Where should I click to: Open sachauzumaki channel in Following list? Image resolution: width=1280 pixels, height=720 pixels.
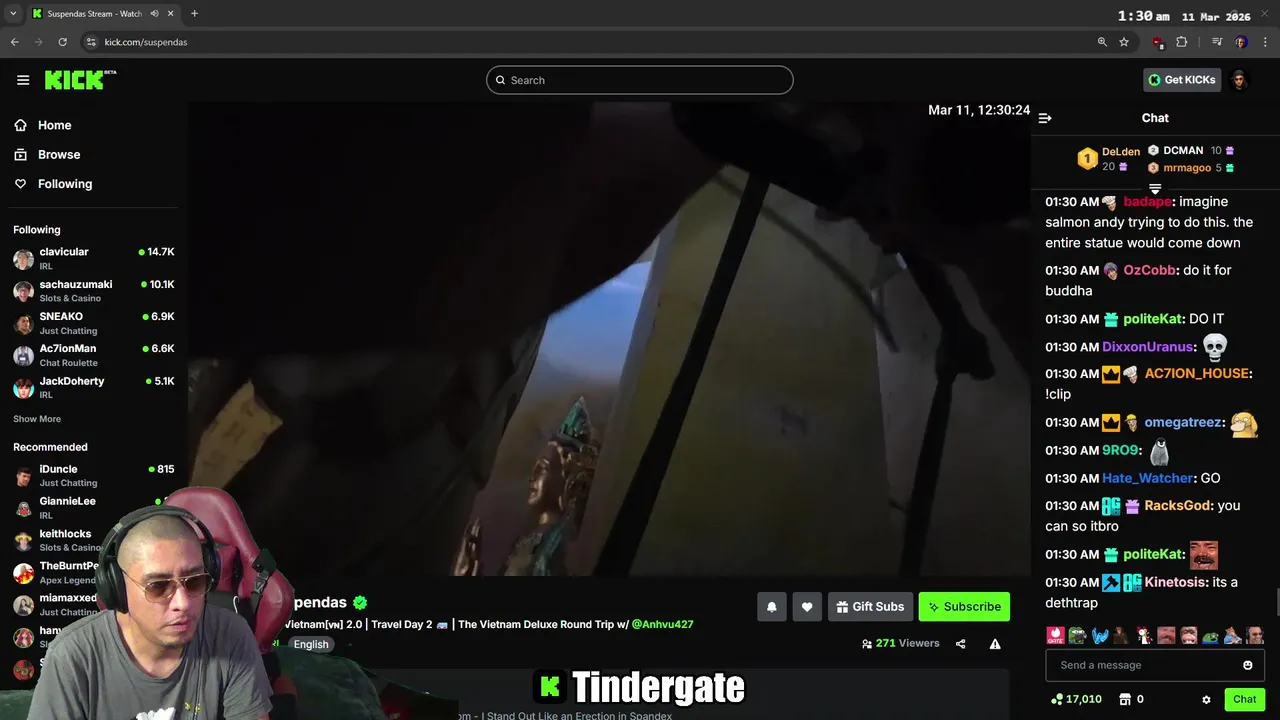[x=94, y=290]
